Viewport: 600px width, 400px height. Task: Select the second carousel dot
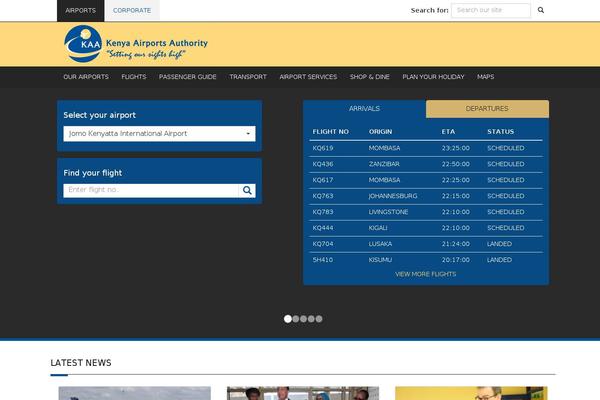pos(296,319)
